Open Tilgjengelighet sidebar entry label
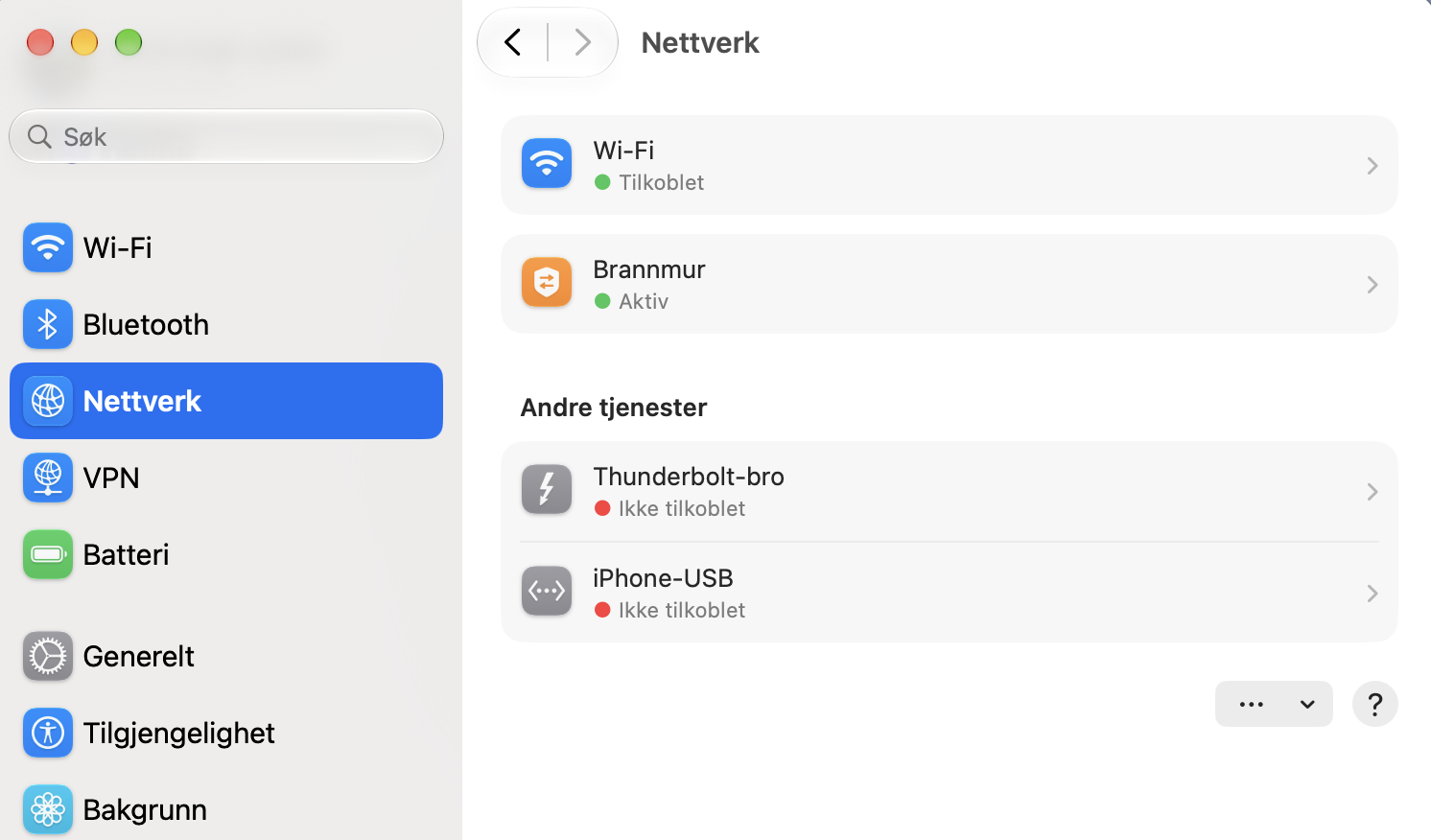1431x840 pixels. (x=179, y=733)
